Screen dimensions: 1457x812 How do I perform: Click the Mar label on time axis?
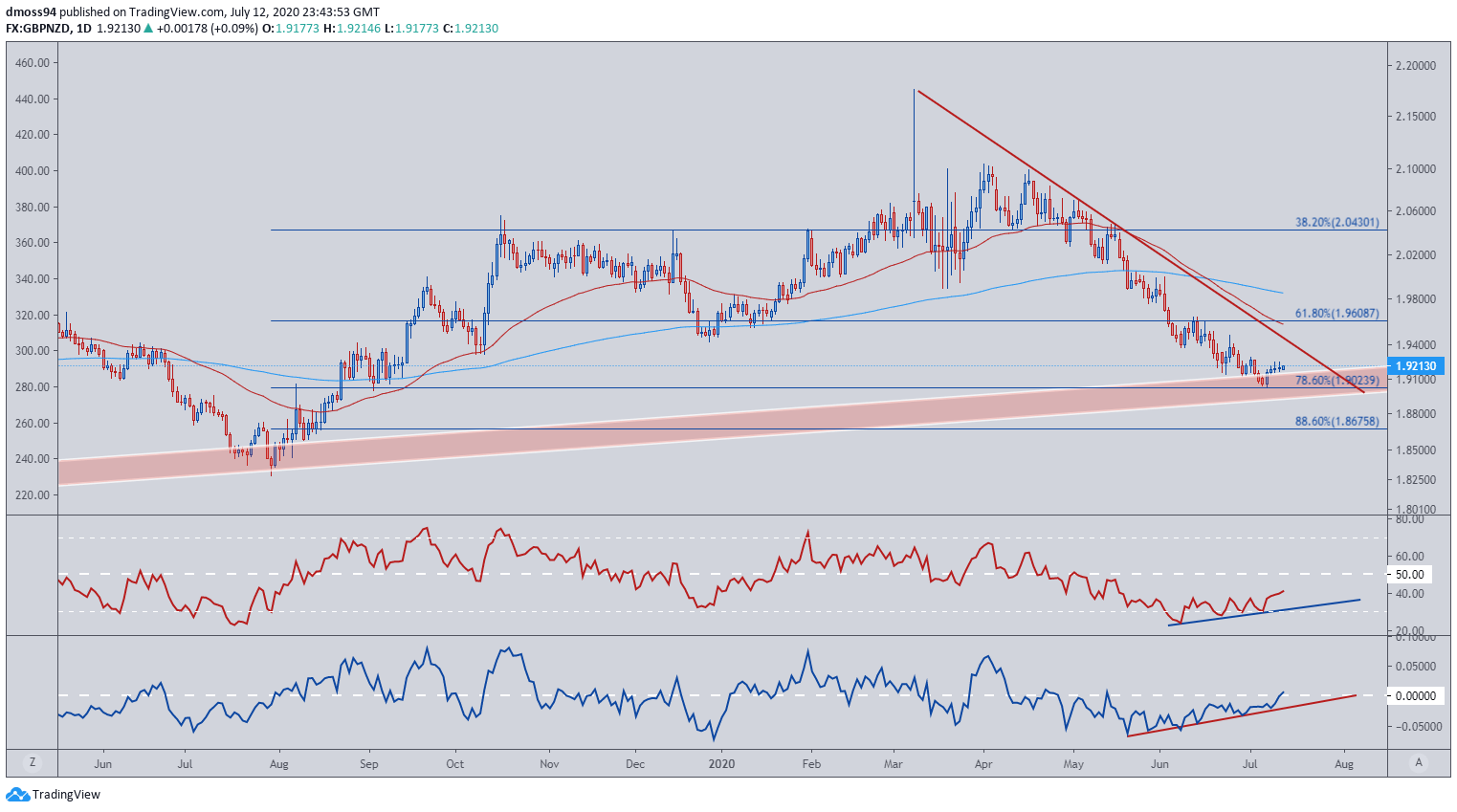[x=894, y=764]
